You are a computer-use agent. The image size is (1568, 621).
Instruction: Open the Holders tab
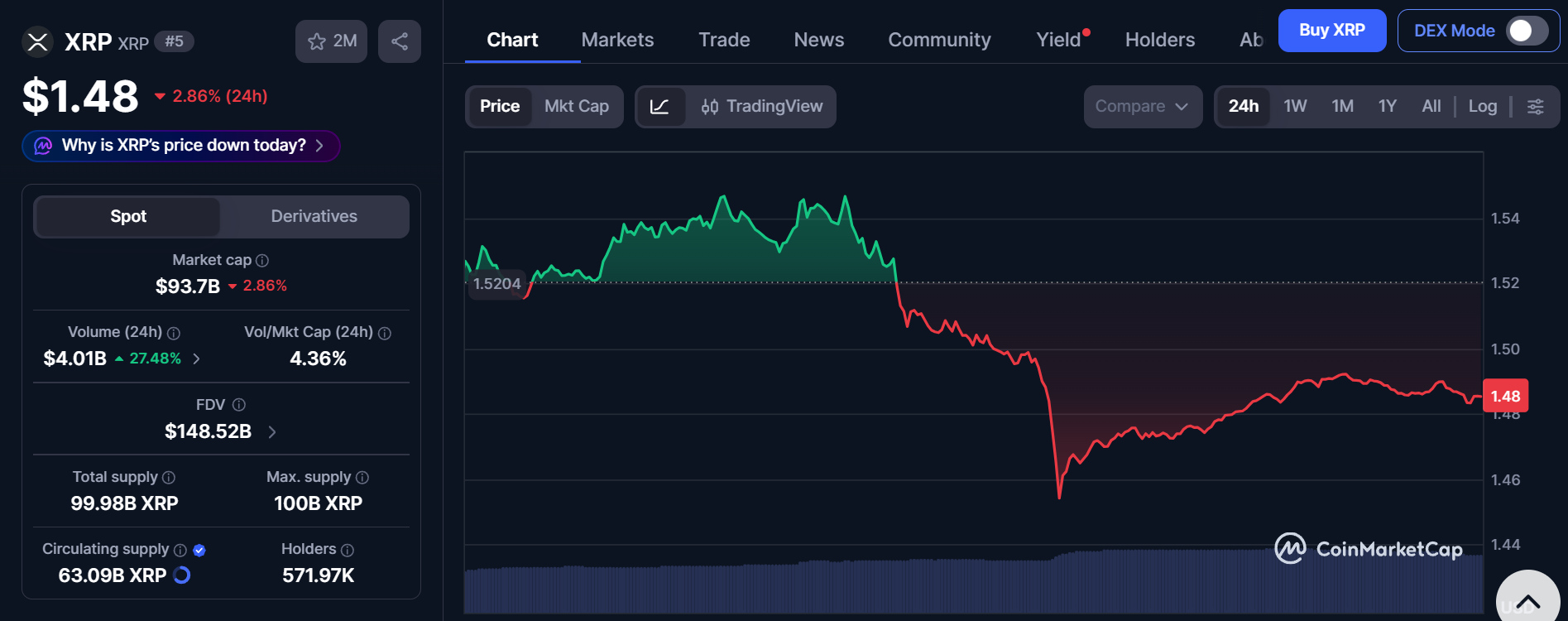(1160, 40)
